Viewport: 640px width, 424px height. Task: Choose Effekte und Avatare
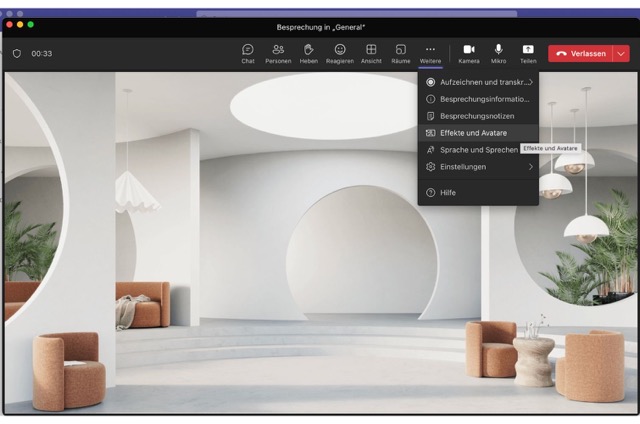tap(478, 133)
